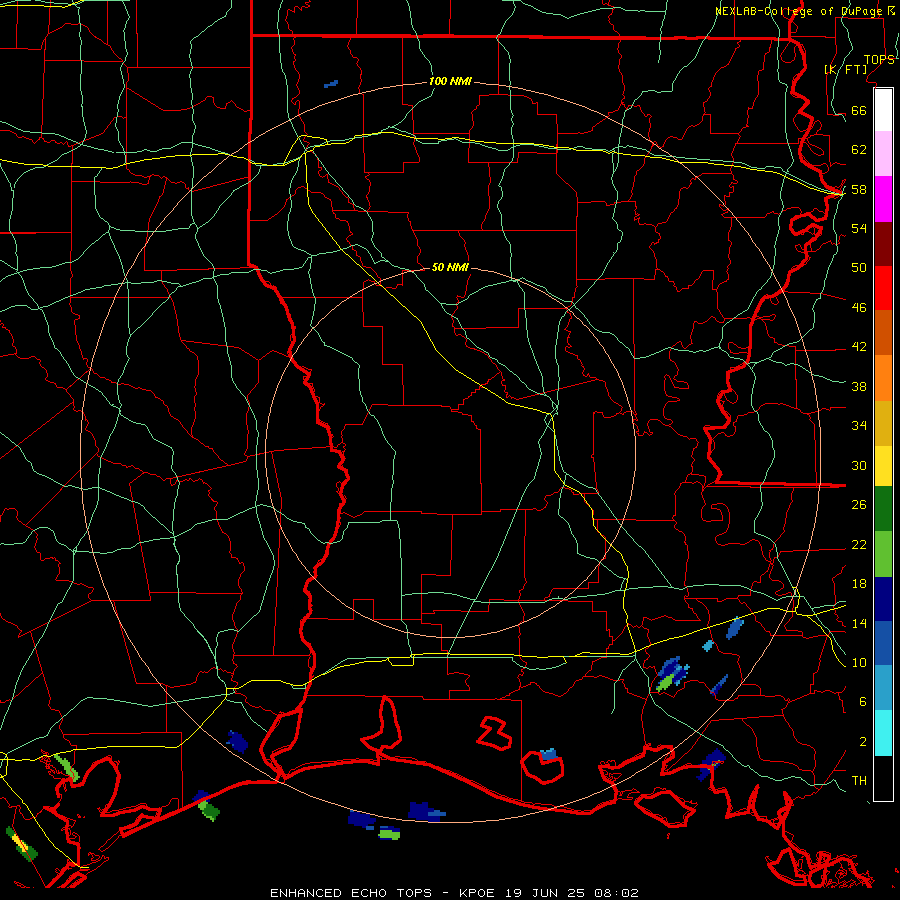
Task: Click the white swatch on the tops scale
Action: (x=883, y=110)
